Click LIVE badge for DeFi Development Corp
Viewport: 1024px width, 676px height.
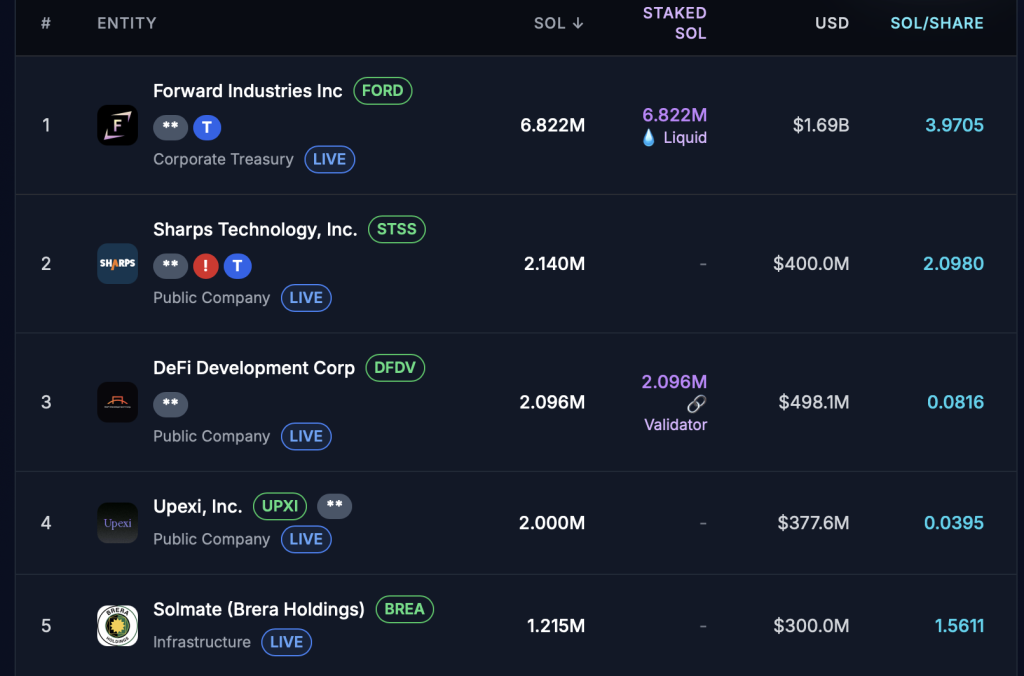[x=306, y=436]
